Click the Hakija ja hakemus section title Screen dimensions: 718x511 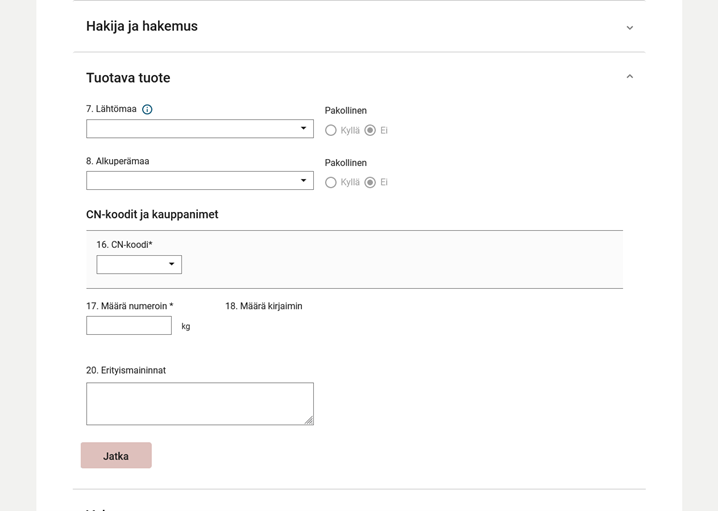click(x=142, y=27)
